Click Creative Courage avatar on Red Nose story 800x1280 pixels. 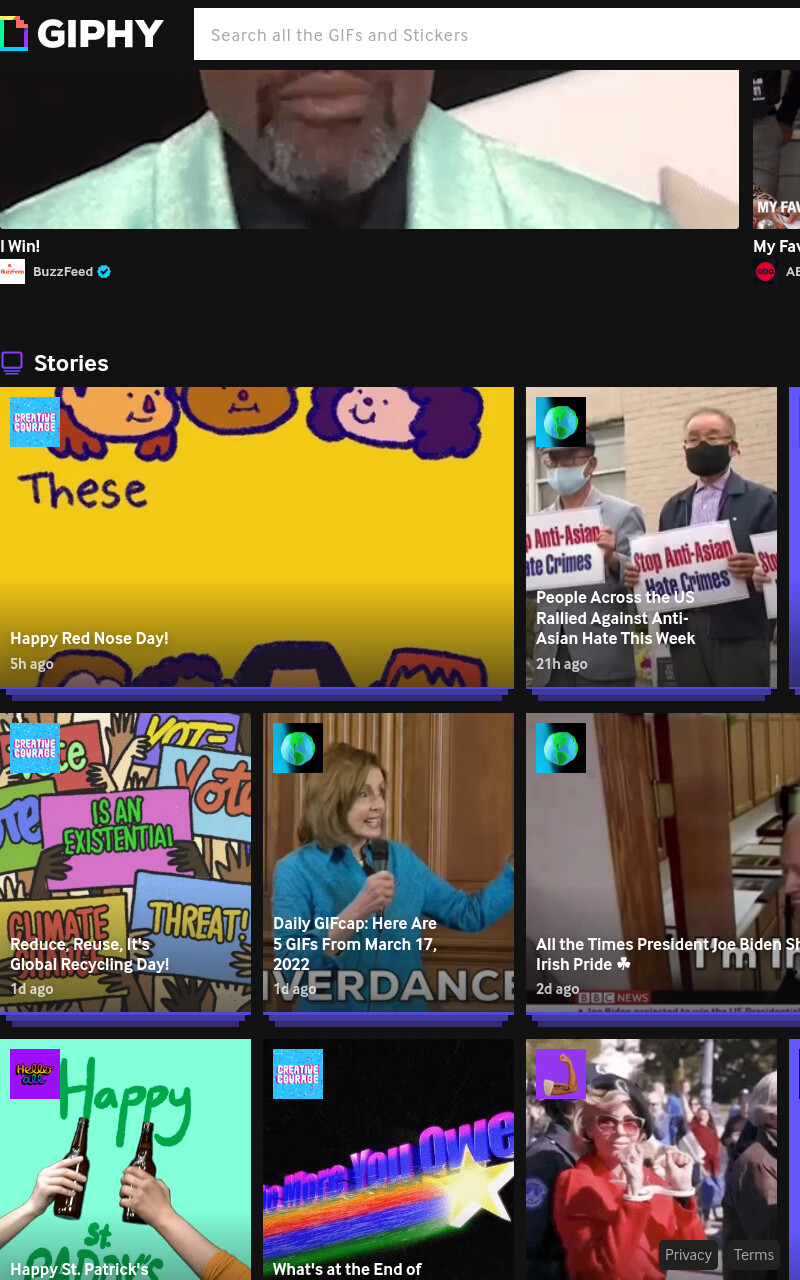[35, 422]
